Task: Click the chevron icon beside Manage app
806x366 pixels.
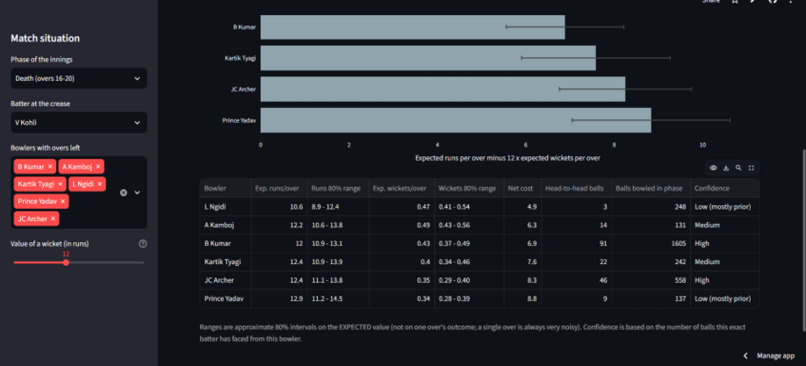Action: (746, 356)
